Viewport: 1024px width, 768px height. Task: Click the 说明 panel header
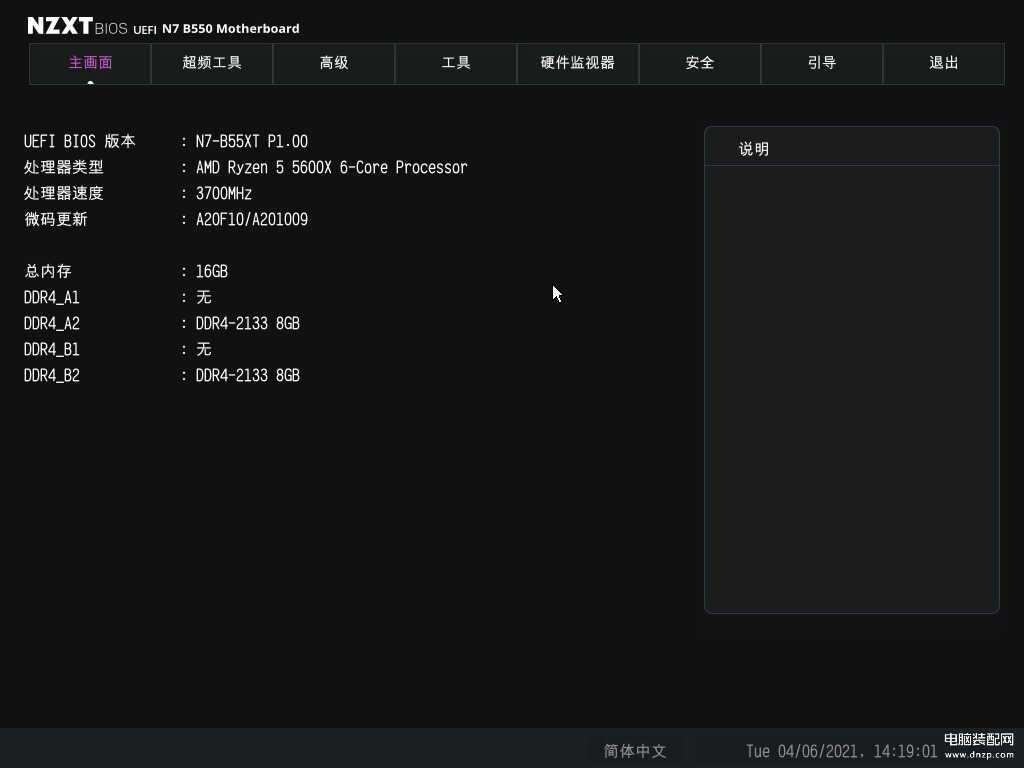[852, 148]
